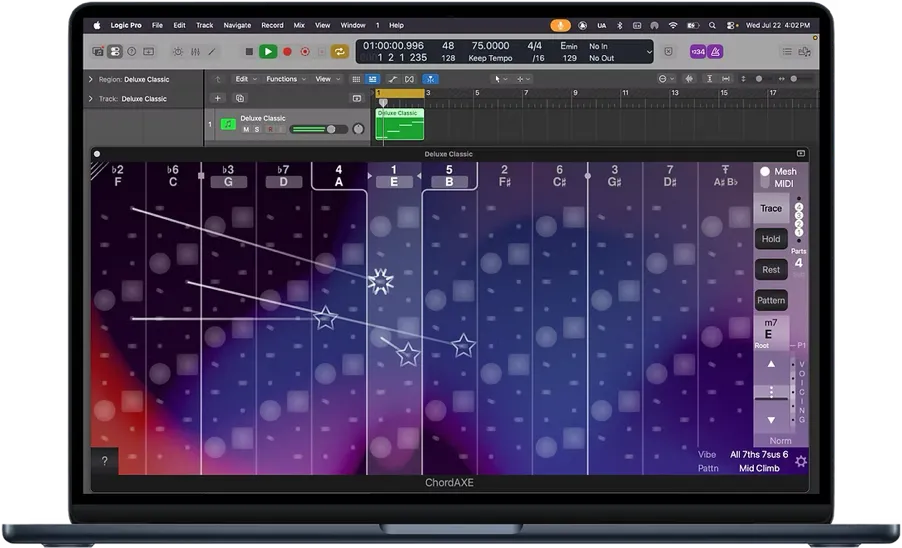Click the Hold button in ChordAXE
This screenshot has height=548, width=902.
771,239
